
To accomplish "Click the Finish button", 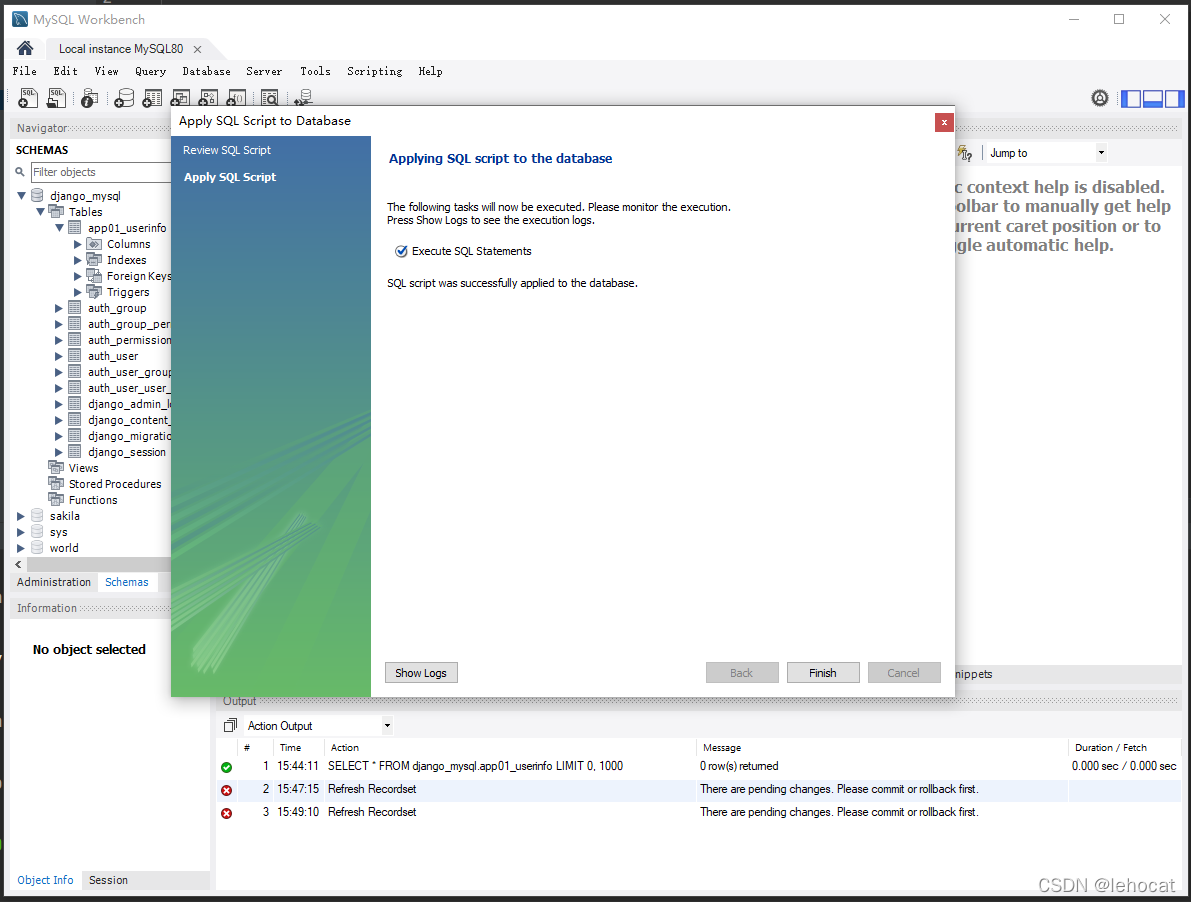I will point(823,673).
